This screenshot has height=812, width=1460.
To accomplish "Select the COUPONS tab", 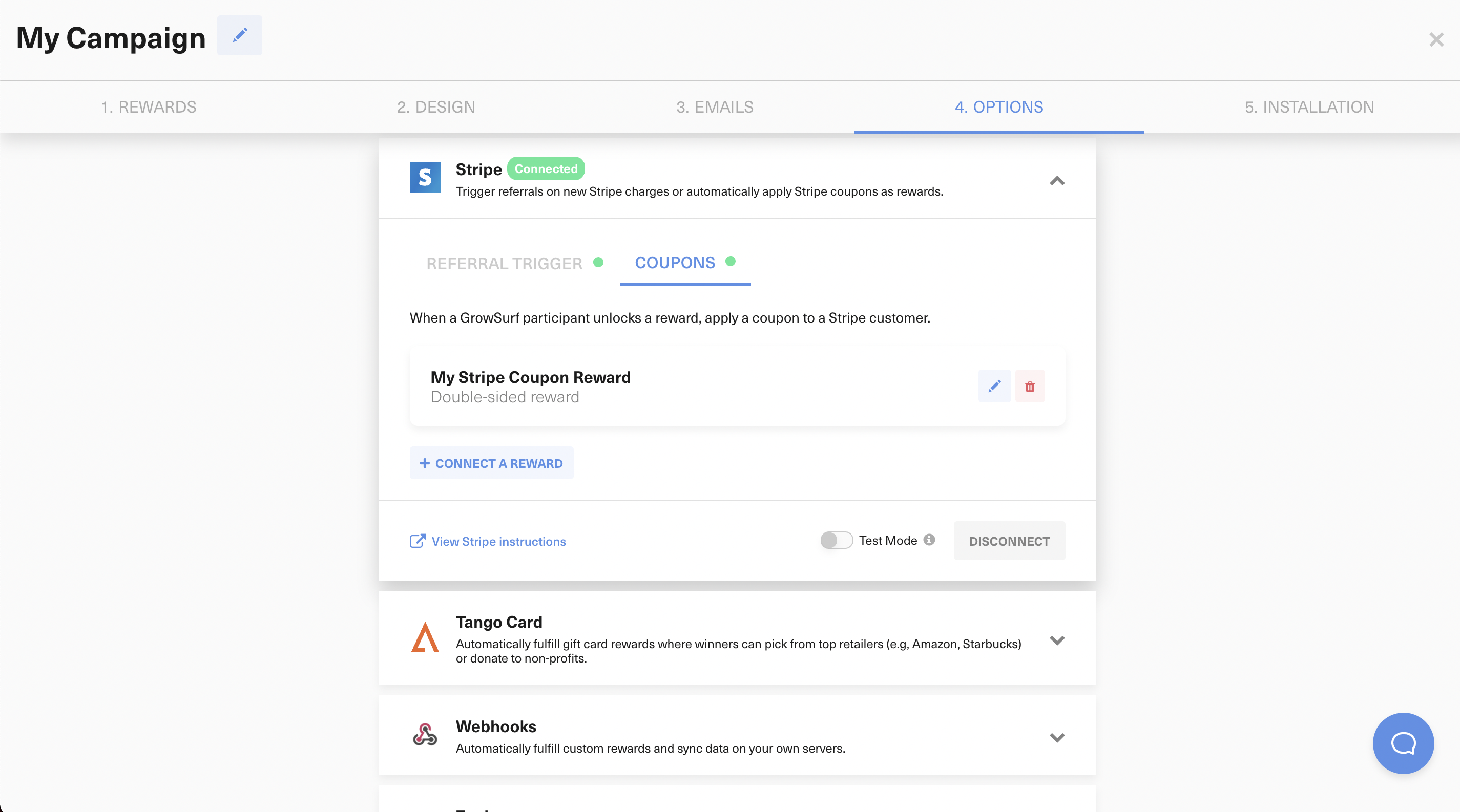I will [x=675, y=262].
